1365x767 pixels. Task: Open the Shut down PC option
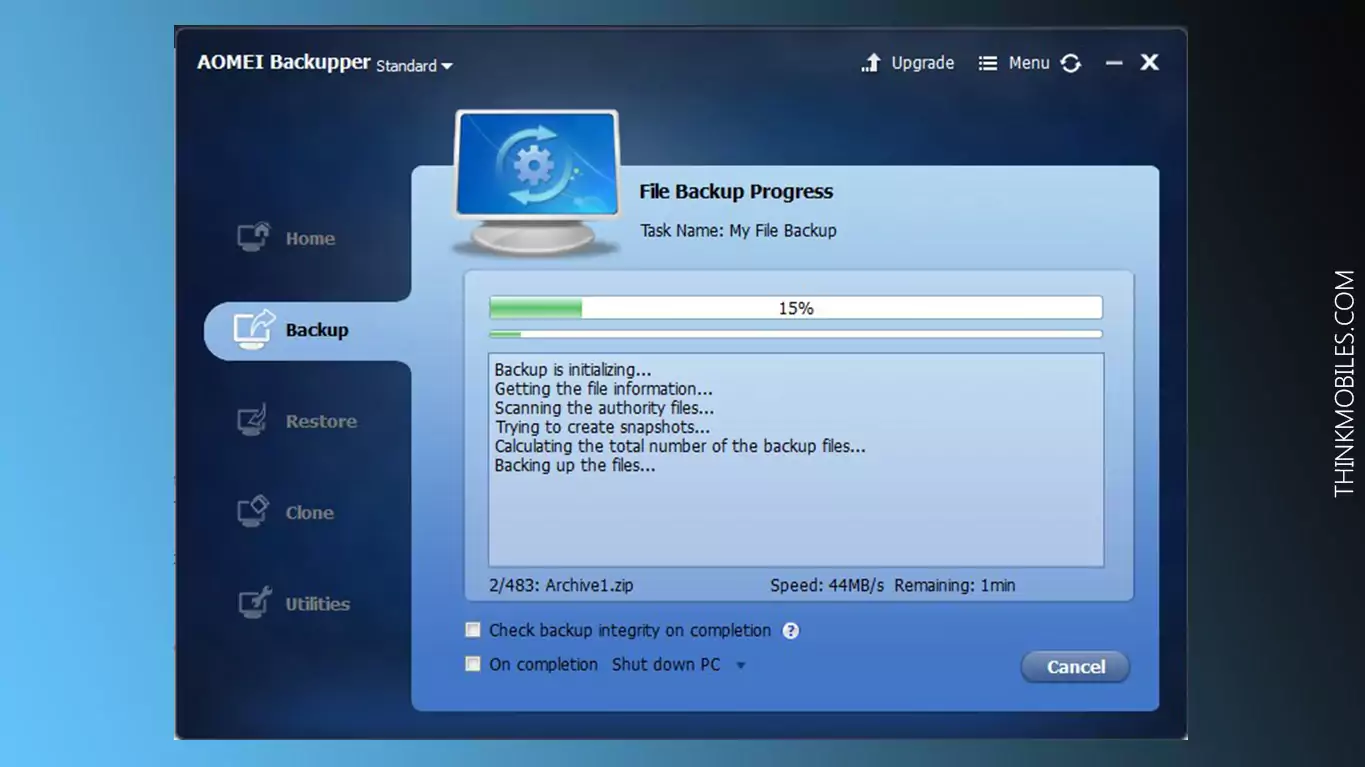click(666, 664)
